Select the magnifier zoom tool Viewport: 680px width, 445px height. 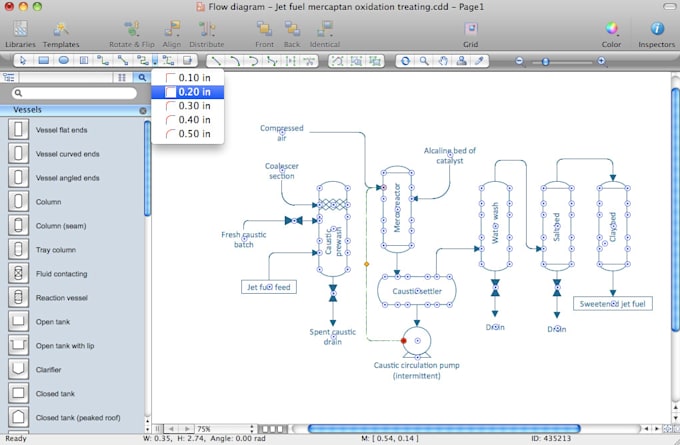click(424, 61)
